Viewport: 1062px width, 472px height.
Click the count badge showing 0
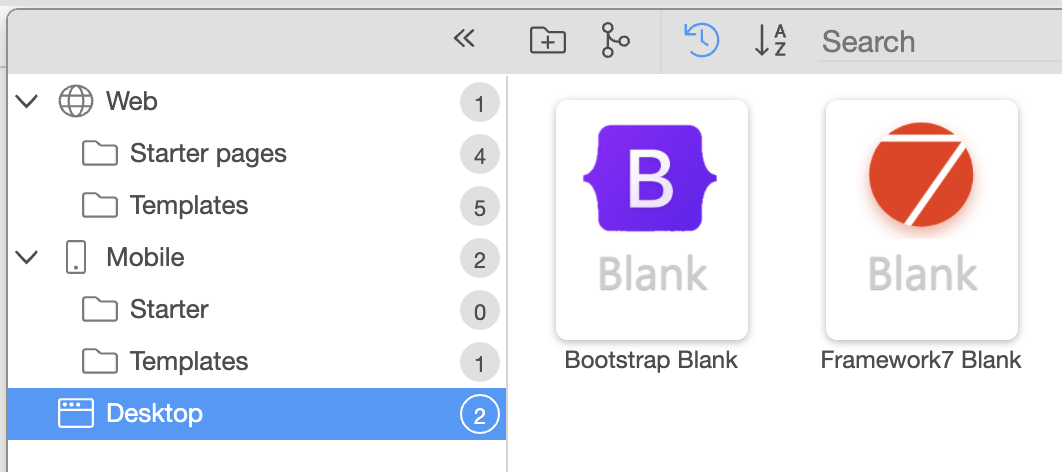pyautogui.click(x=480, y=312)
